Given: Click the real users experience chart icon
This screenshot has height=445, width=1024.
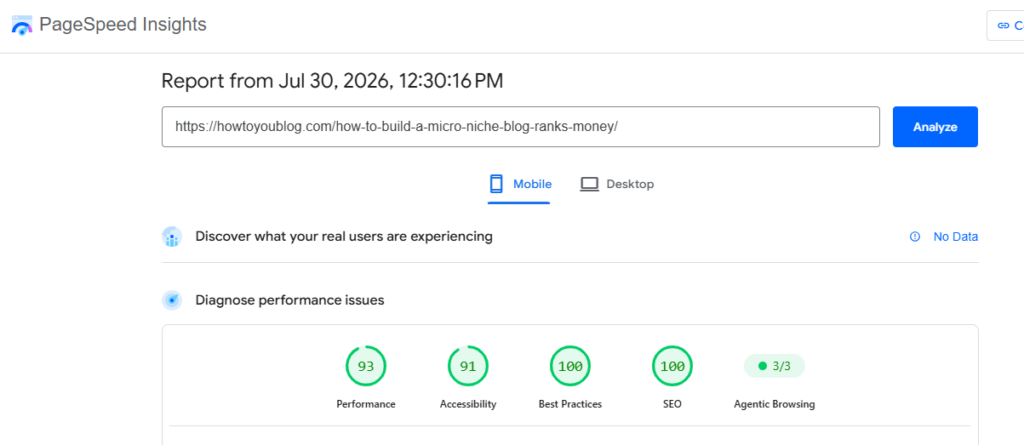Looking at the screenshot, I should click(x=172, y=237).
